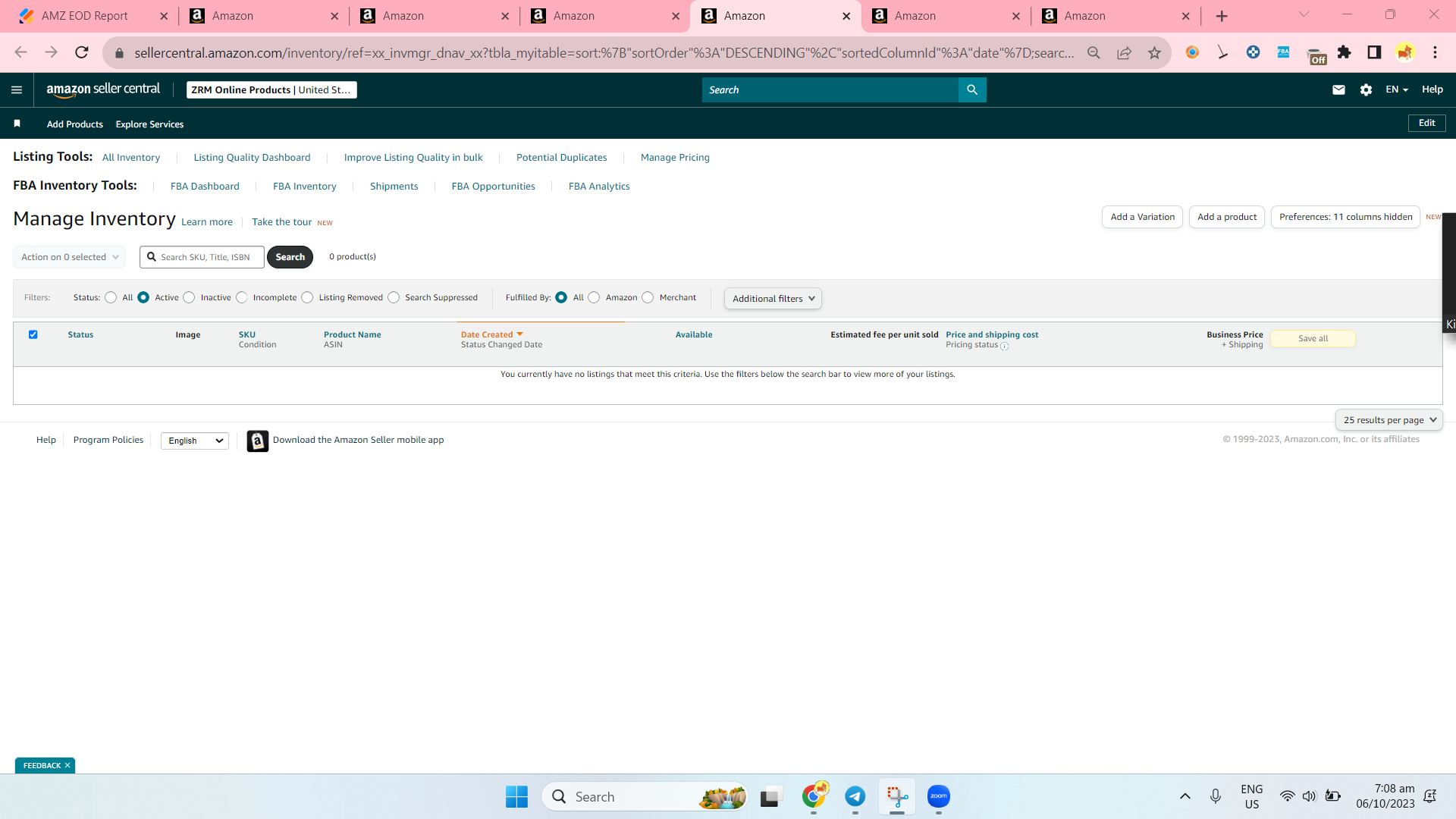This screenshot has height=819, width=1456.
Task: Open Telegram from the taskbar
Action: tap(855, 796)
